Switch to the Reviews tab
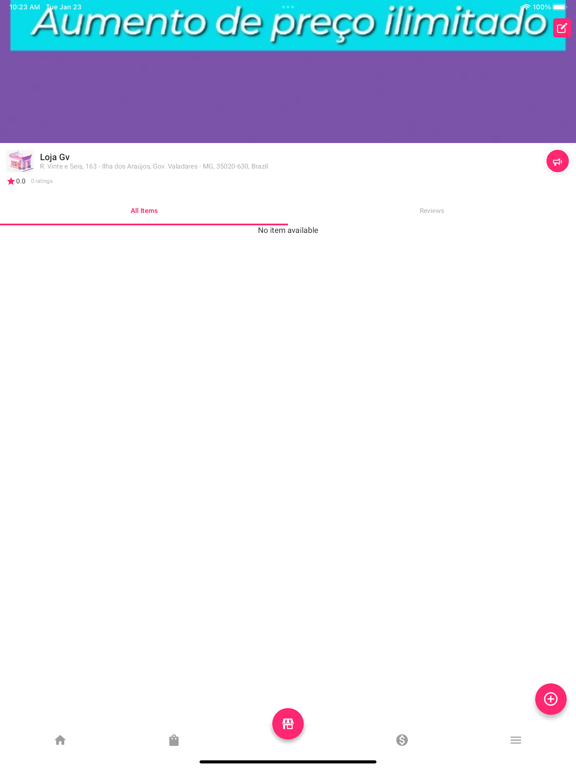 (432, 211)
